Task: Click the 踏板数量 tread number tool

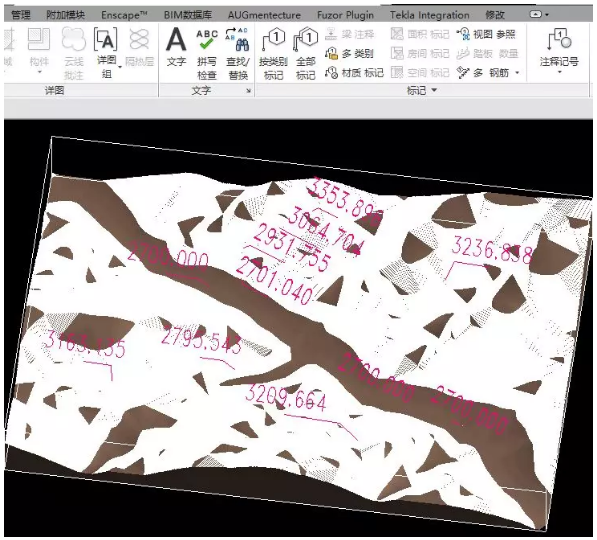Action: click(488, 53)
